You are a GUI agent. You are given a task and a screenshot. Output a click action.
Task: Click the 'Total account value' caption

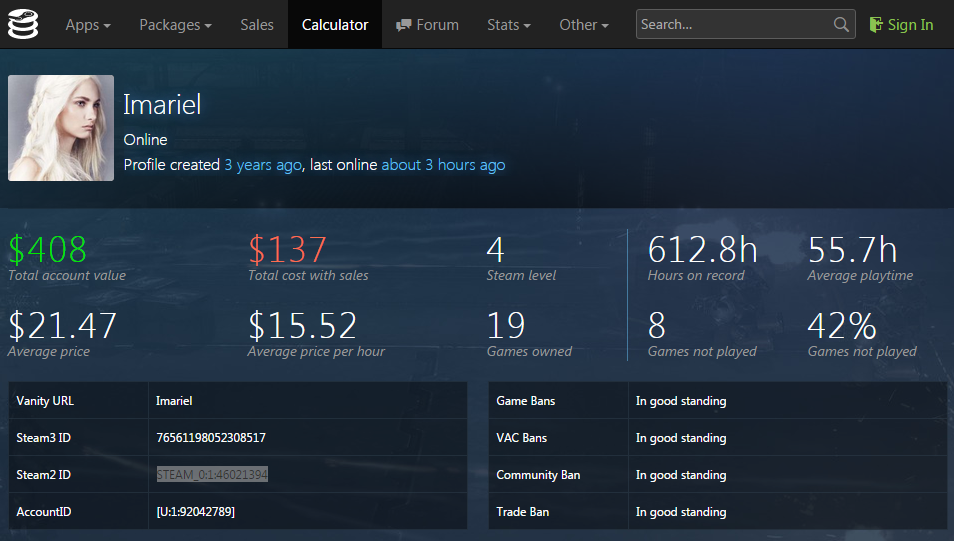tap(67, 275)
